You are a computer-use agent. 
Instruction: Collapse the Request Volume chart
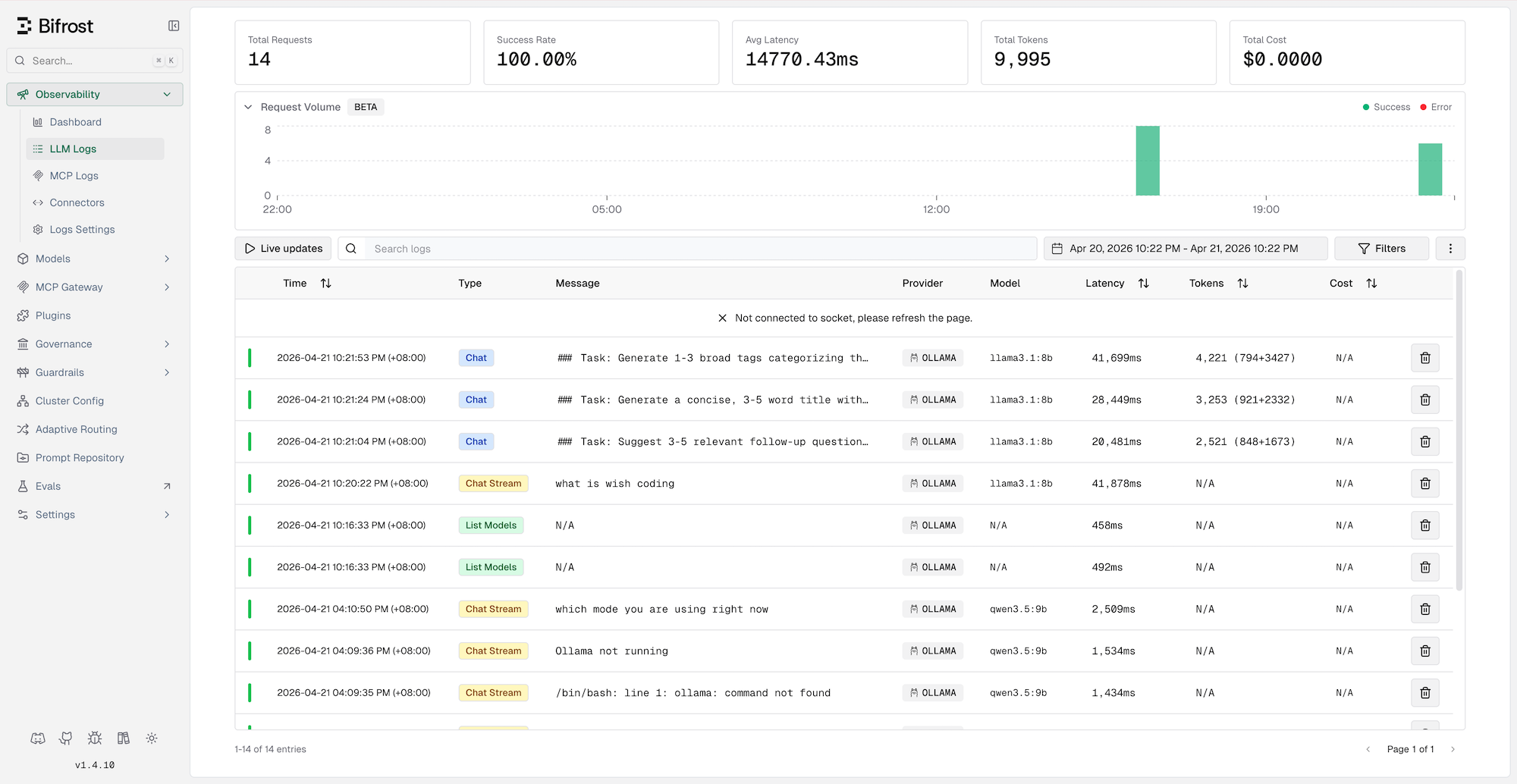point(248,107)
